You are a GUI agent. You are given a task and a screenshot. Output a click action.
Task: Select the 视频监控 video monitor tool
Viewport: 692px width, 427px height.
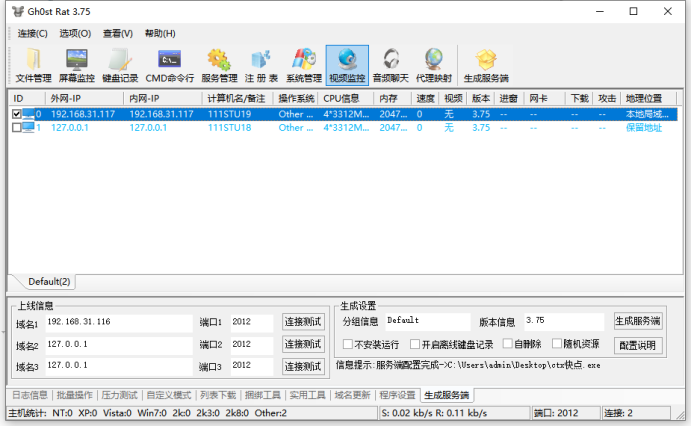pos(347,66)
